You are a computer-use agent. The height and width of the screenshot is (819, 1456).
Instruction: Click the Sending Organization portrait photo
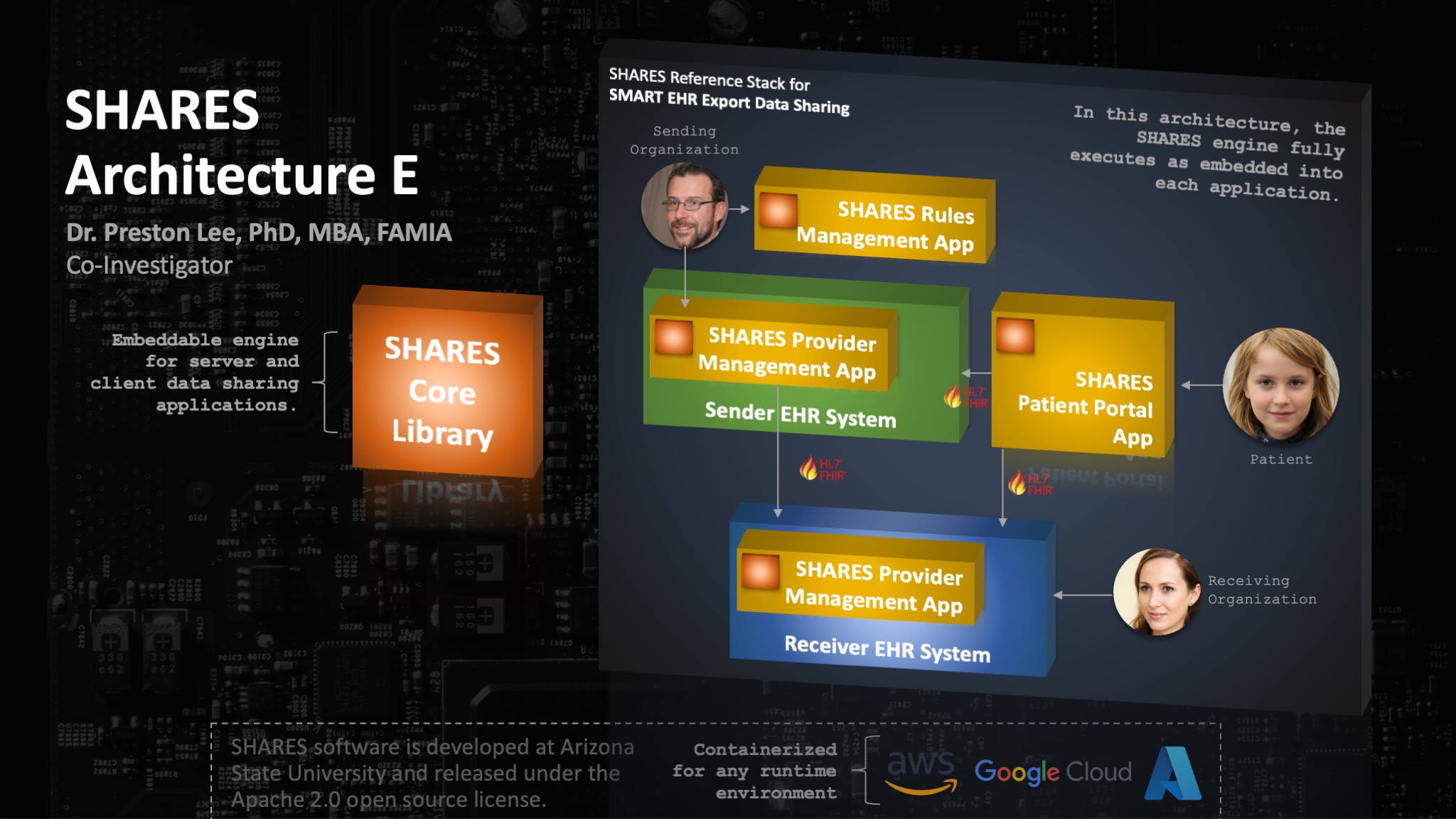[684, 205]
